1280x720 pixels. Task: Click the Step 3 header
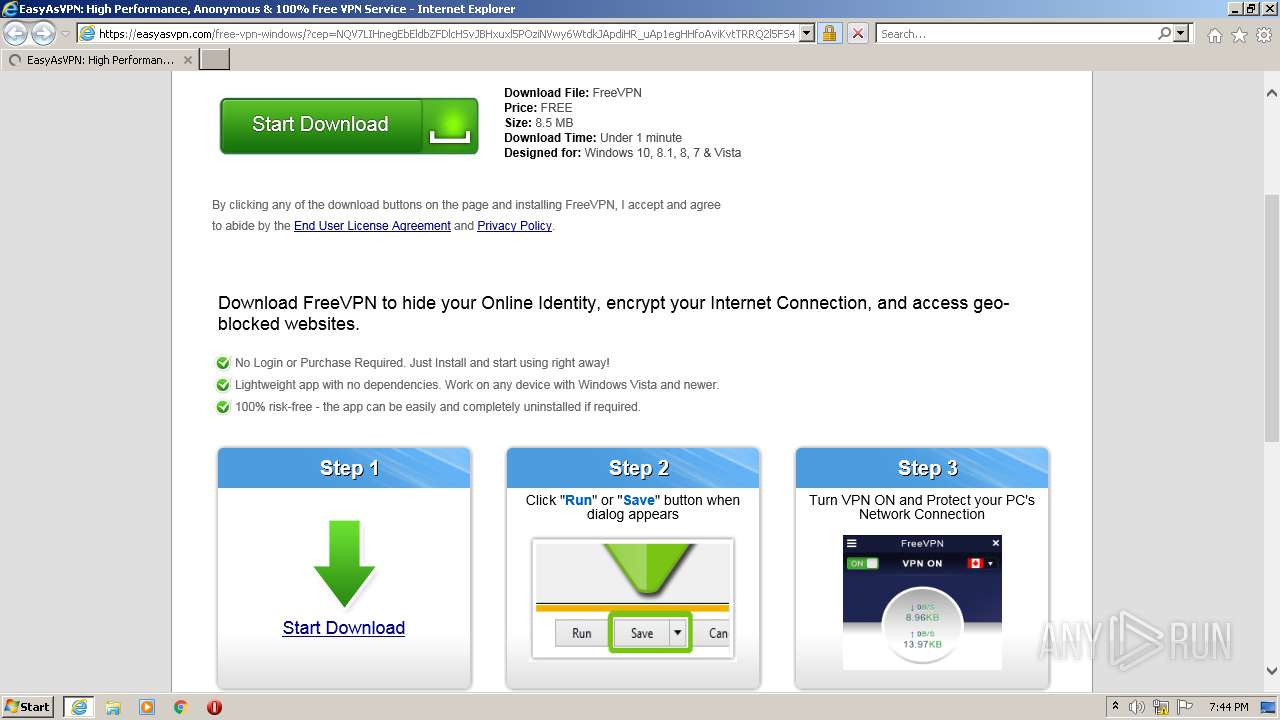tap(922, 468)
